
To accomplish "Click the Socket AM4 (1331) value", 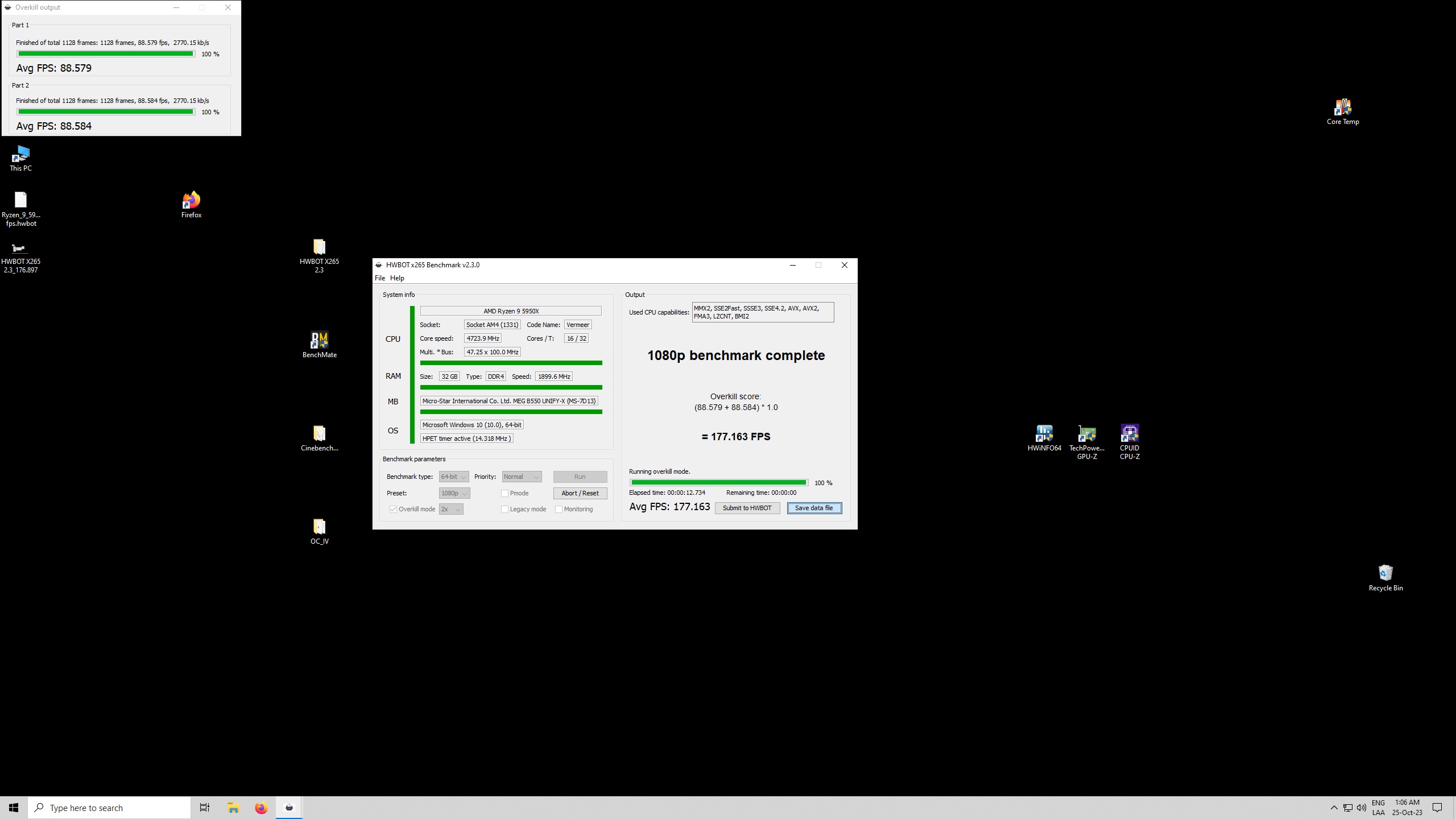I will [492, 325].
